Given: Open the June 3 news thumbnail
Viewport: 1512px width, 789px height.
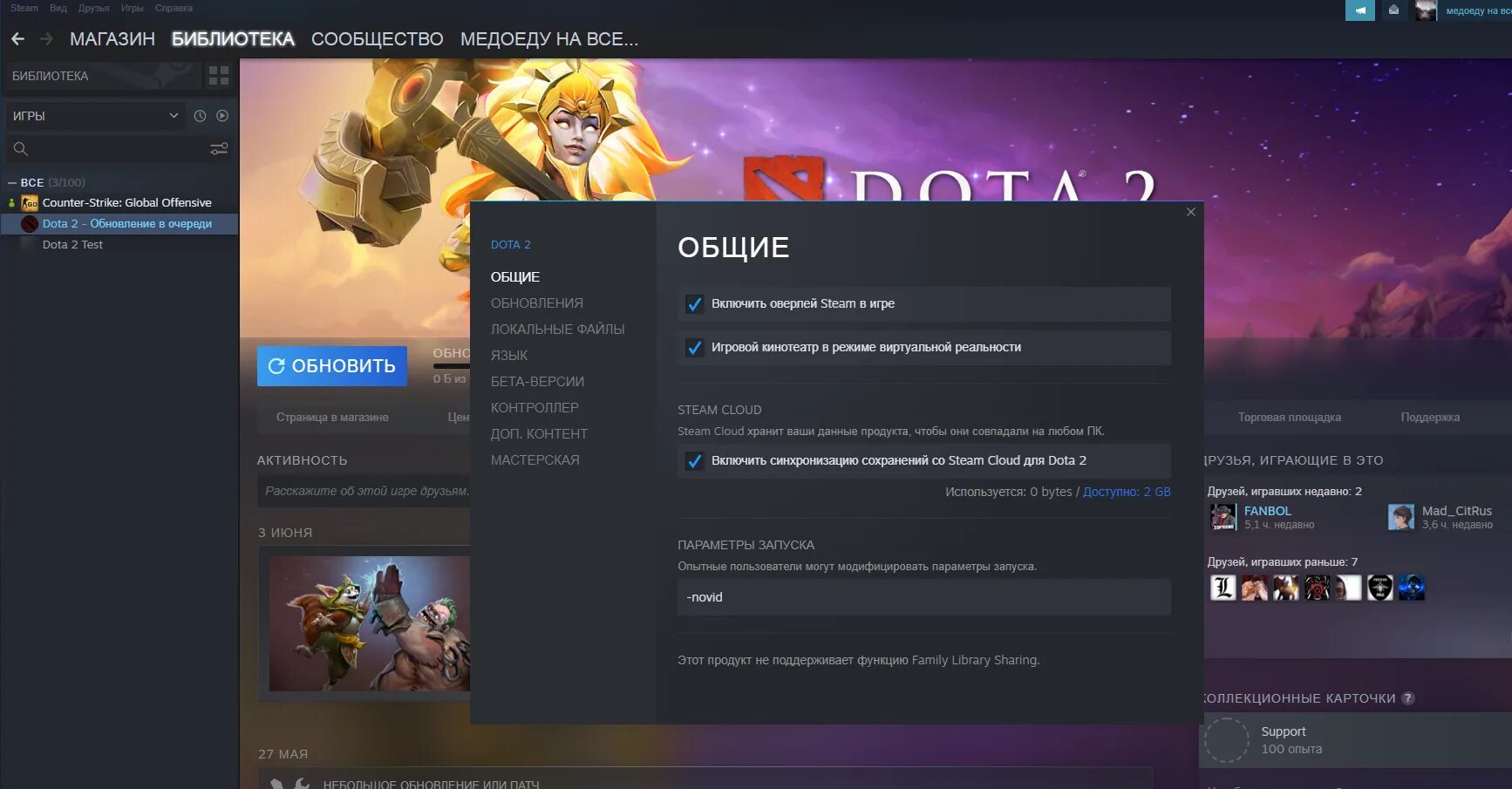Looking at the screenshot, I should point(370,624).
